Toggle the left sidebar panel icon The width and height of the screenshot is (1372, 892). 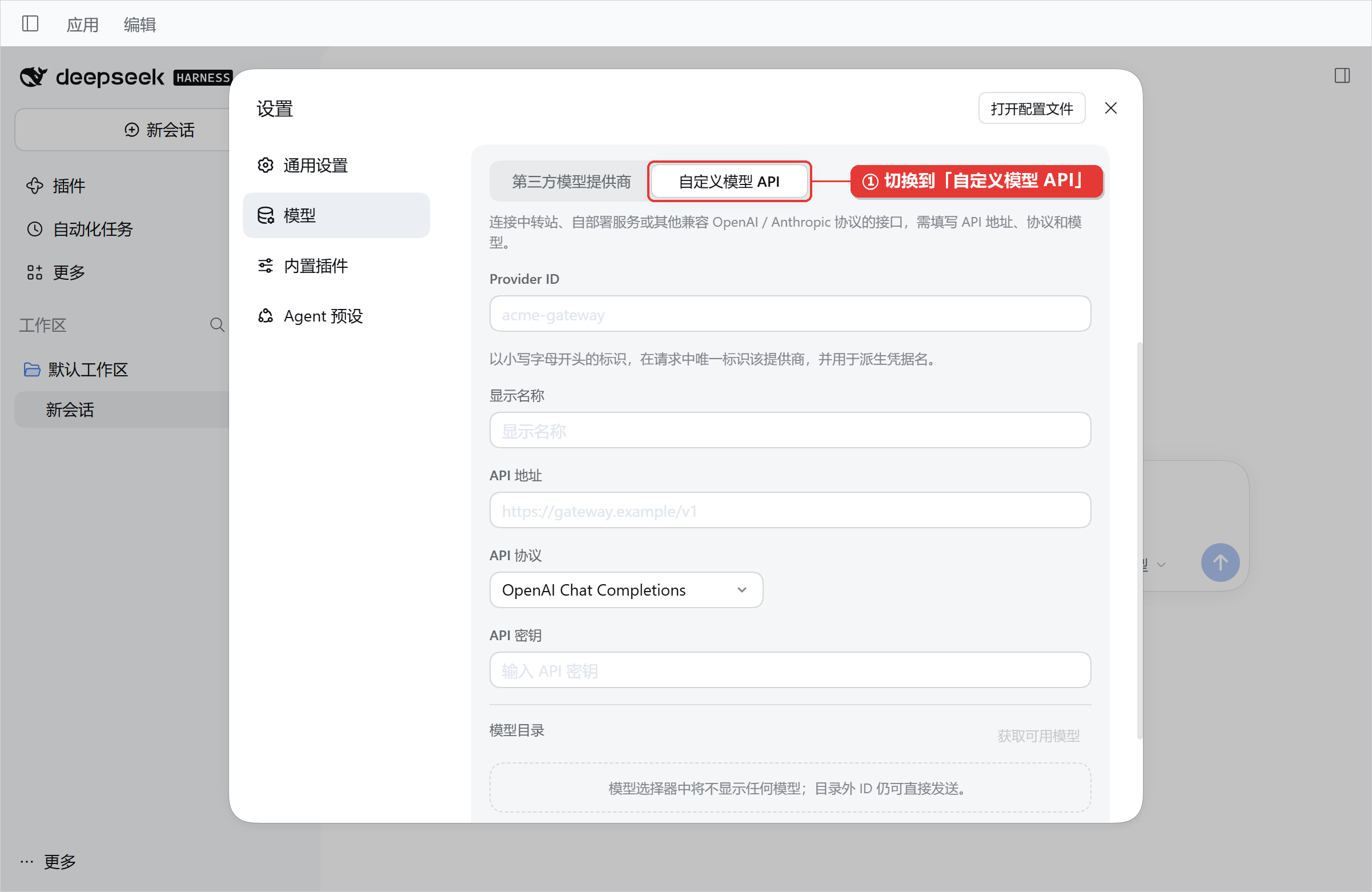point(30,23)
